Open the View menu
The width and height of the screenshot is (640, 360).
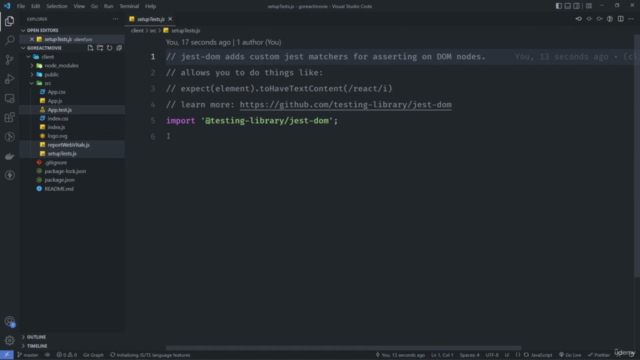pos(79,6)
